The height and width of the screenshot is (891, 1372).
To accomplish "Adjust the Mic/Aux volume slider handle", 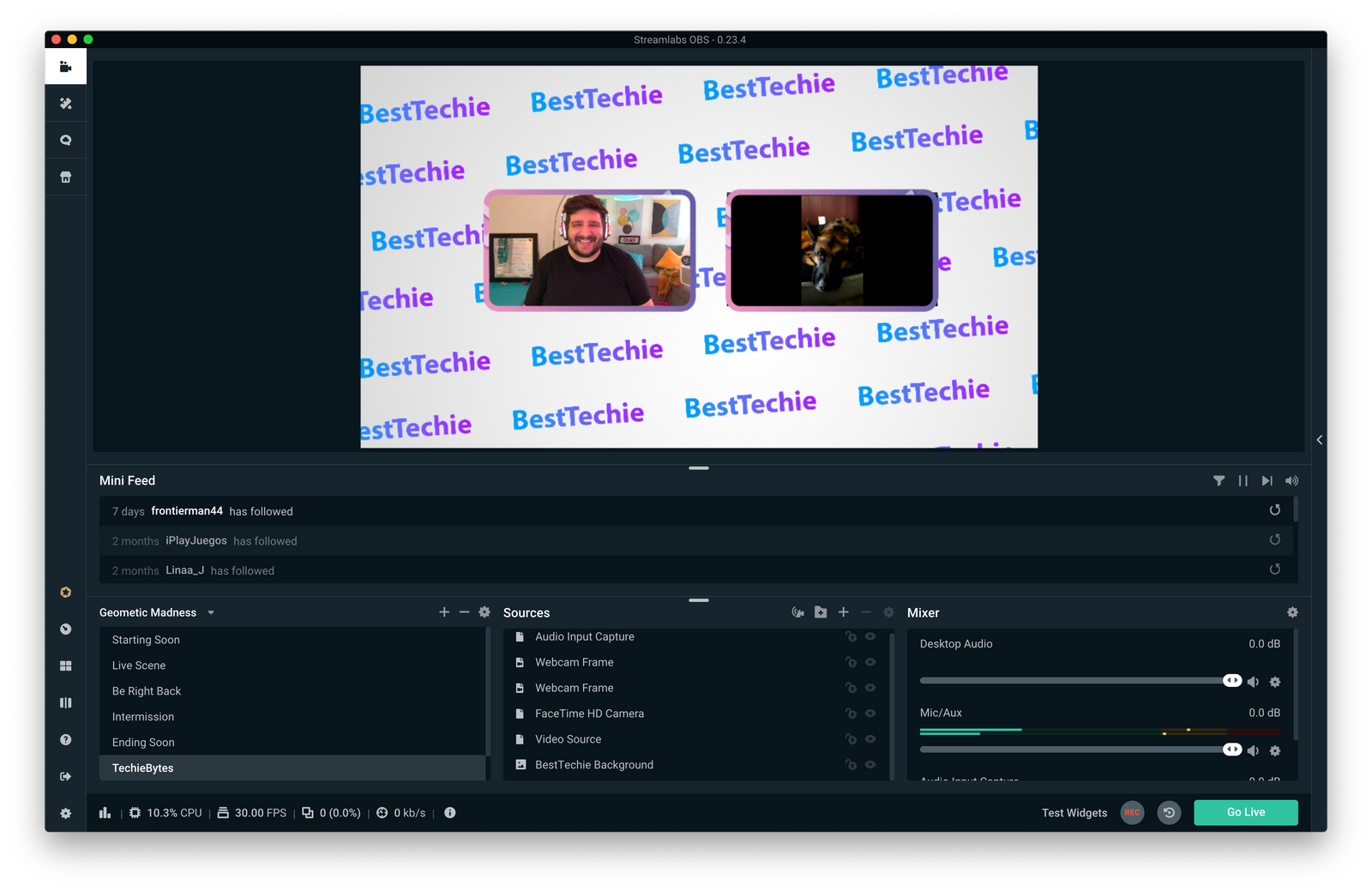I will coord(1231,750).
